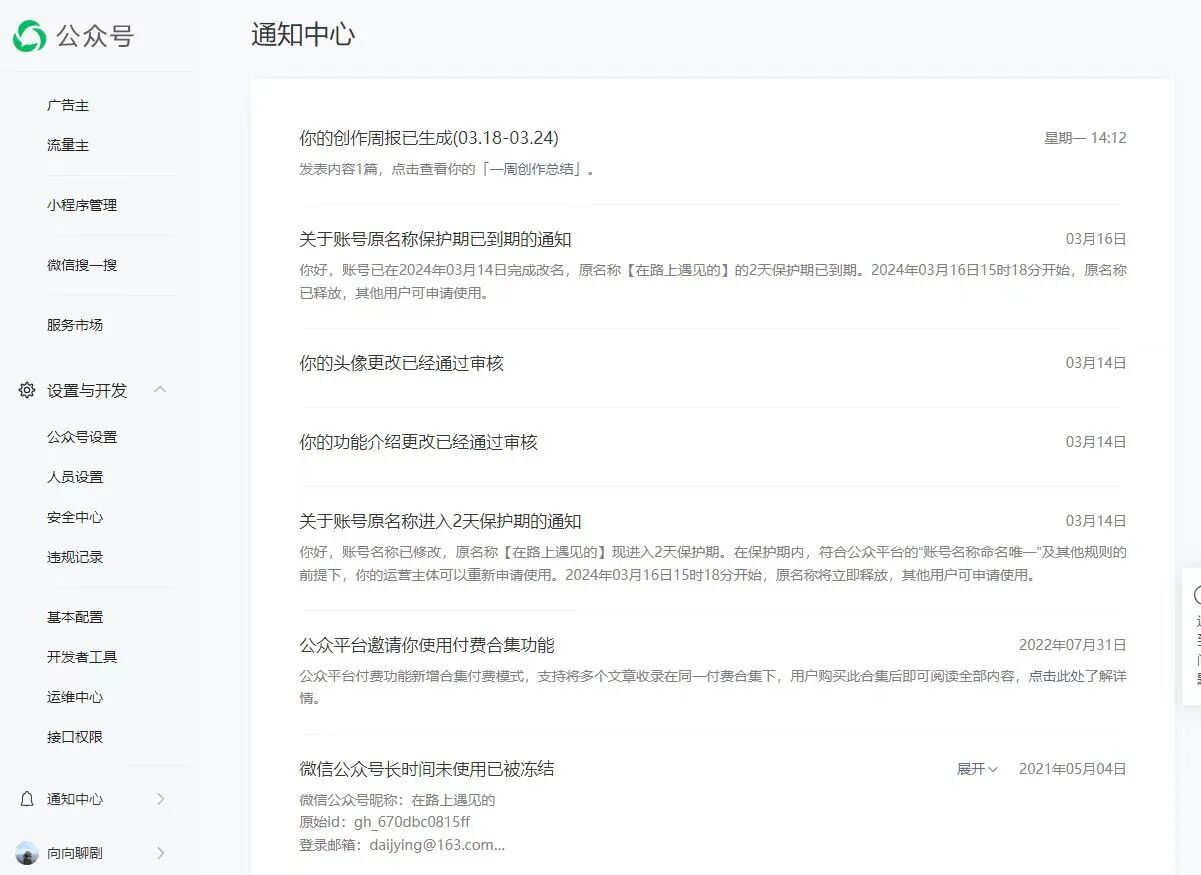Image resolution: width=1201 pixels, height=875 pixels.
Task: Click the 设置与开发 section header
Action: 87,390
